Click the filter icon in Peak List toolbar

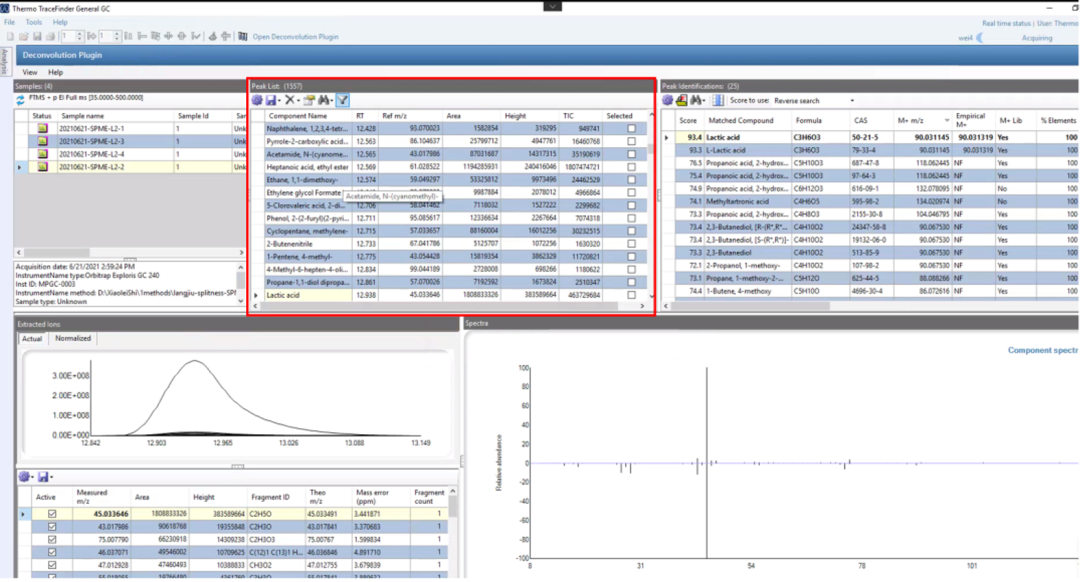[x=342, y=100]
